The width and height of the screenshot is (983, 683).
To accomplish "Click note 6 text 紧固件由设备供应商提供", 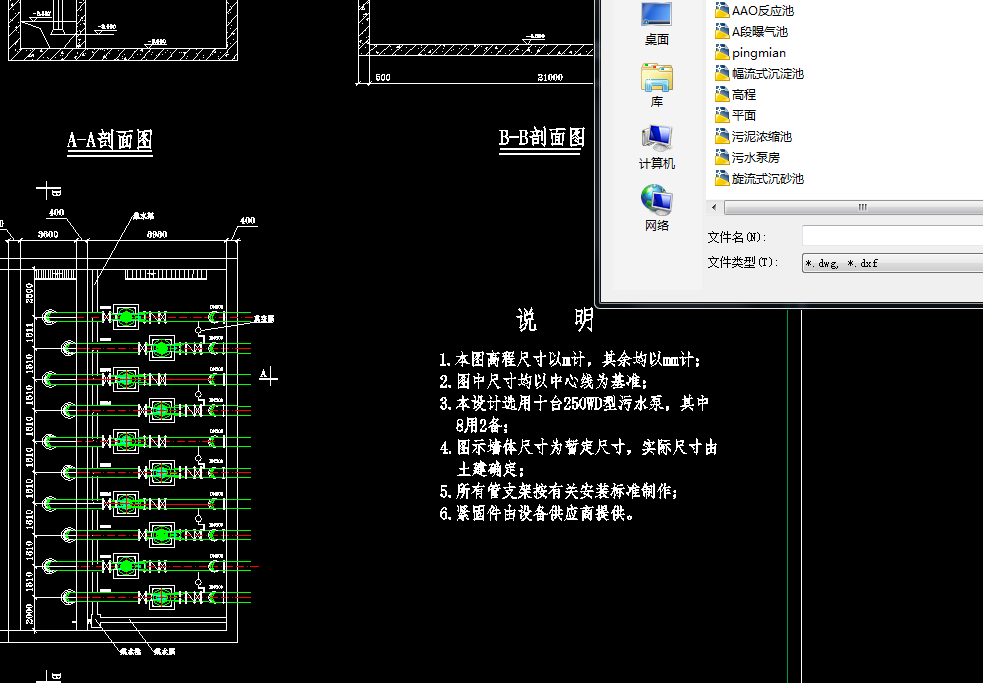I will 537,513.
